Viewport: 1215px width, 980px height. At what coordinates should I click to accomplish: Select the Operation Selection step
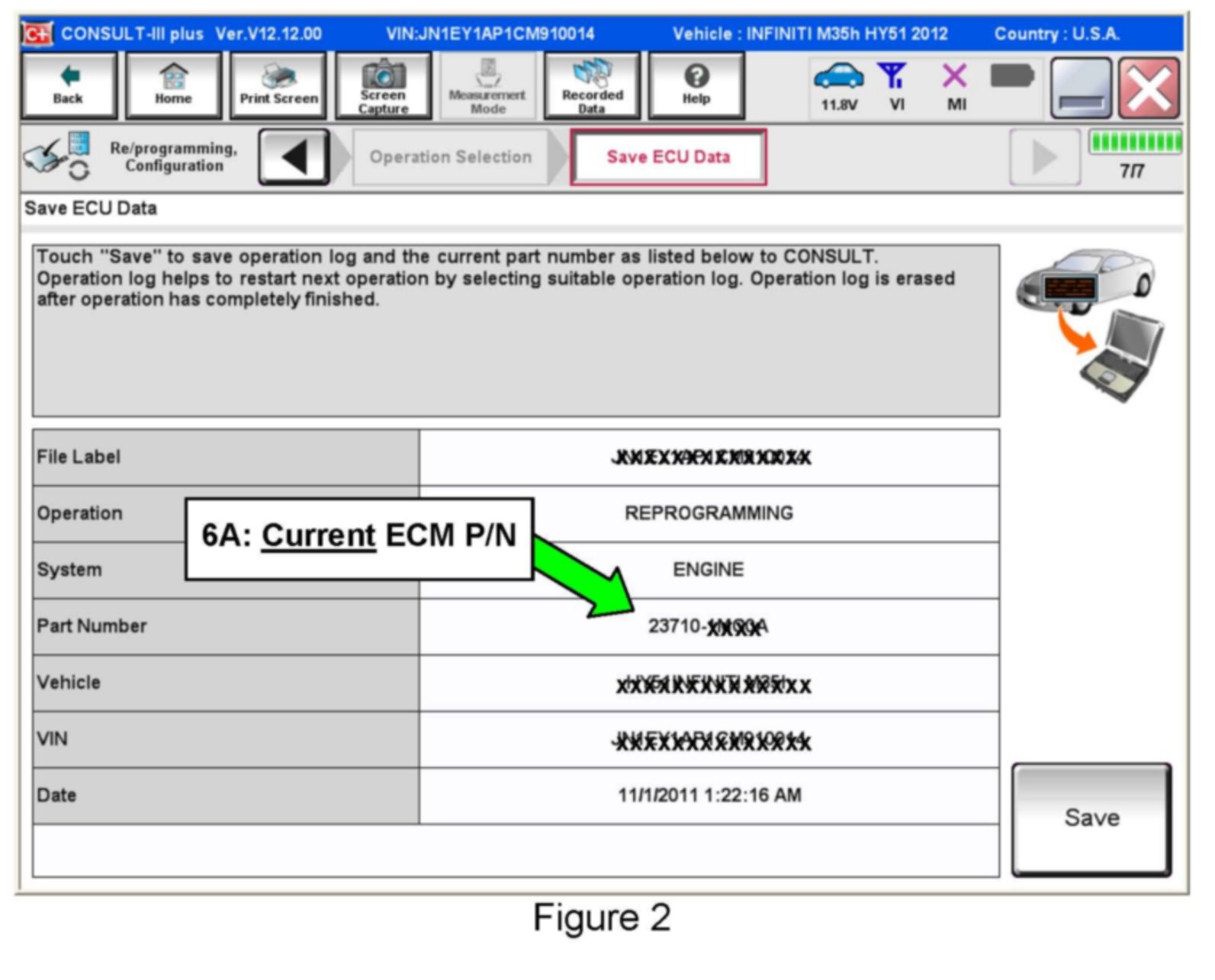point(451,157)
